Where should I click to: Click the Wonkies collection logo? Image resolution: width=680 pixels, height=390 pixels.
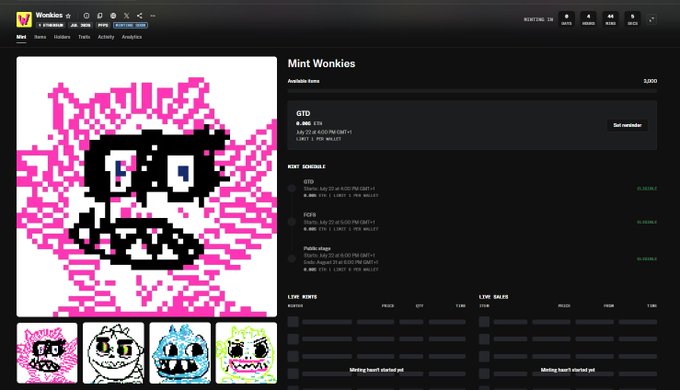click(24, 20)
